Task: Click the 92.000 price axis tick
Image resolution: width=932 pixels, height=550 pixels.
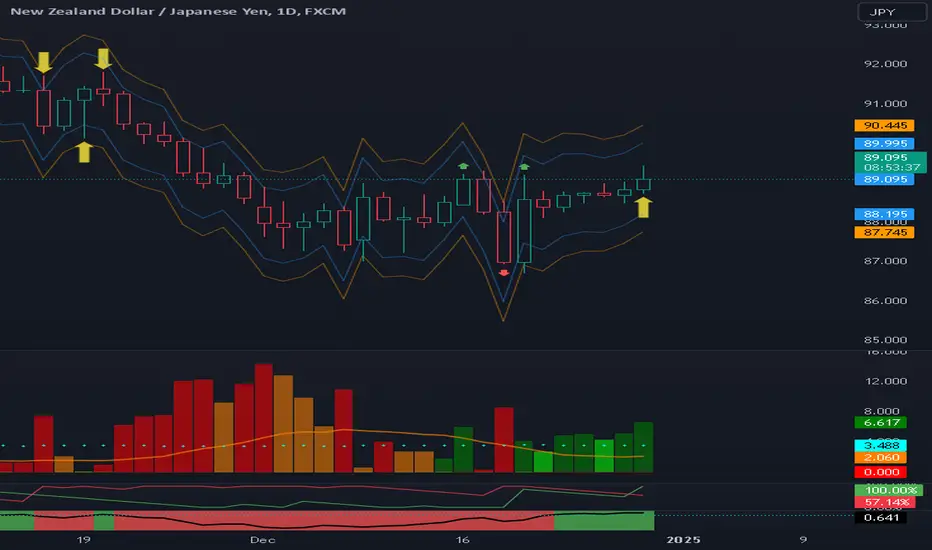Action: pos(885,64)
